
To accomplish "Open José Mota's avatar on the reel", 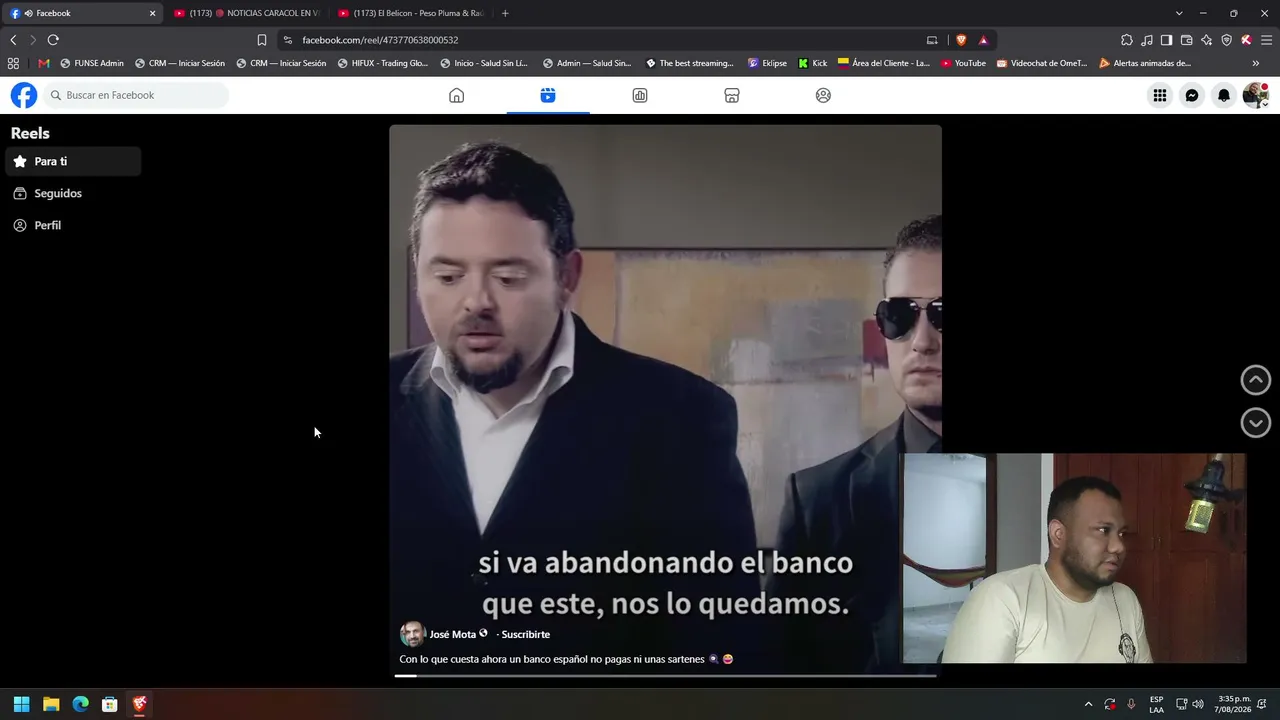I will [x=412, y=634].
